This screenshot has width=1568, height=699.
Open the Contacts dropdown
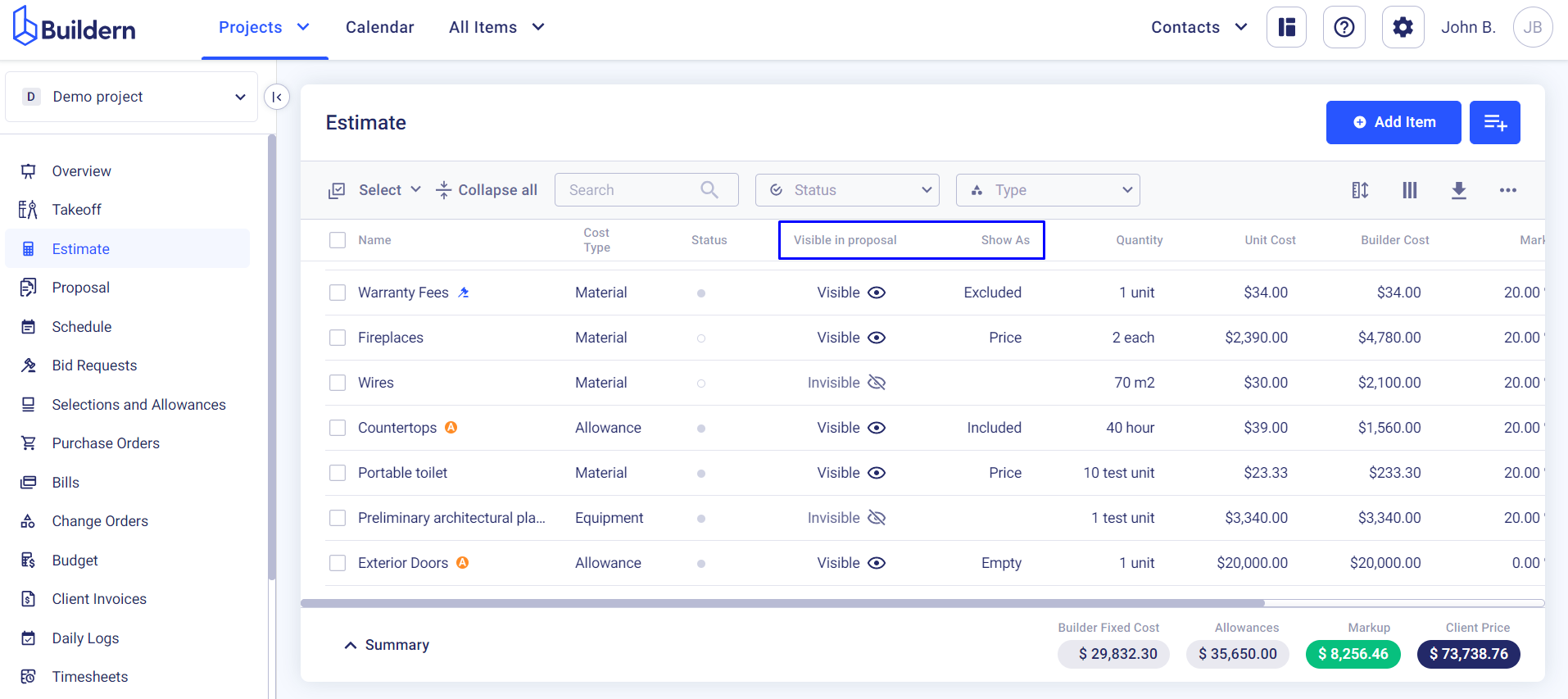[1199, 27]
